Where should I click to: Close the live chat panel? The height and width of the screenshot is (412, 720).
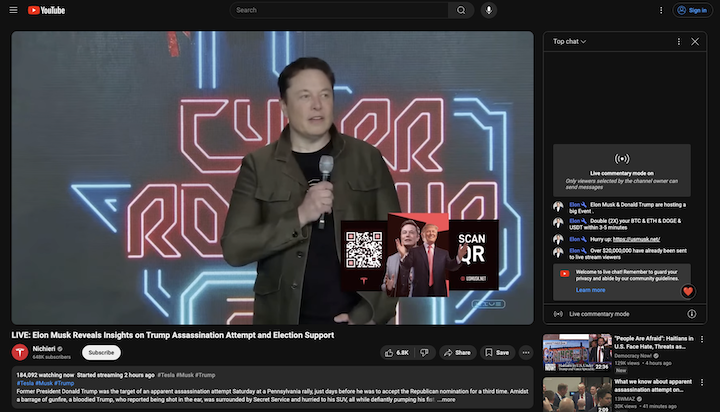[x=695, y=41]
